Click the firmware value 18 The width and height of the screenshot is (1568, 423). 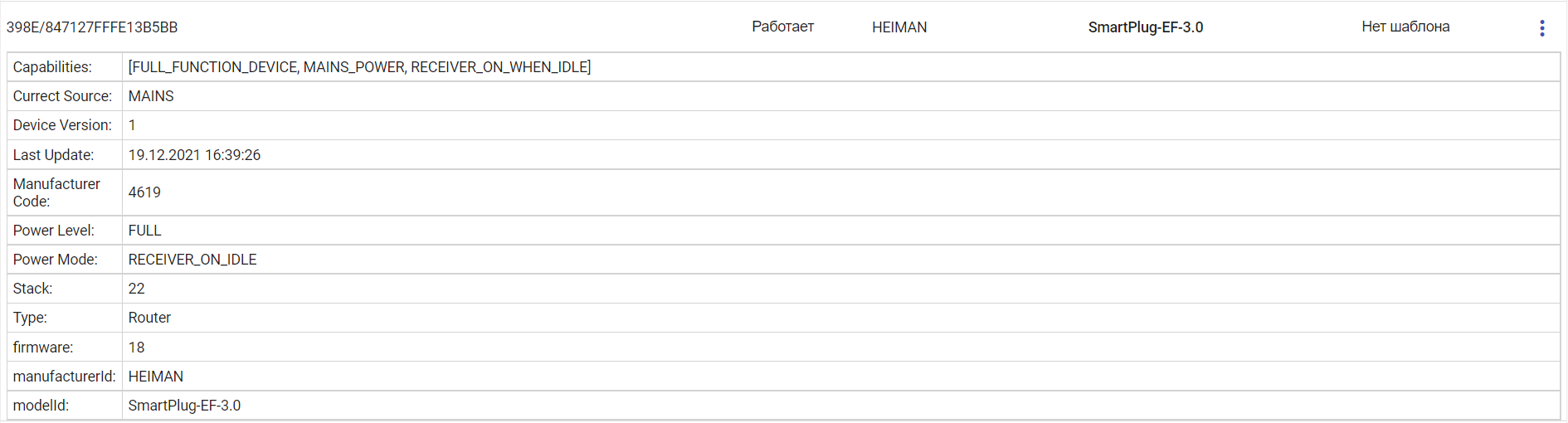coord(136,348)
